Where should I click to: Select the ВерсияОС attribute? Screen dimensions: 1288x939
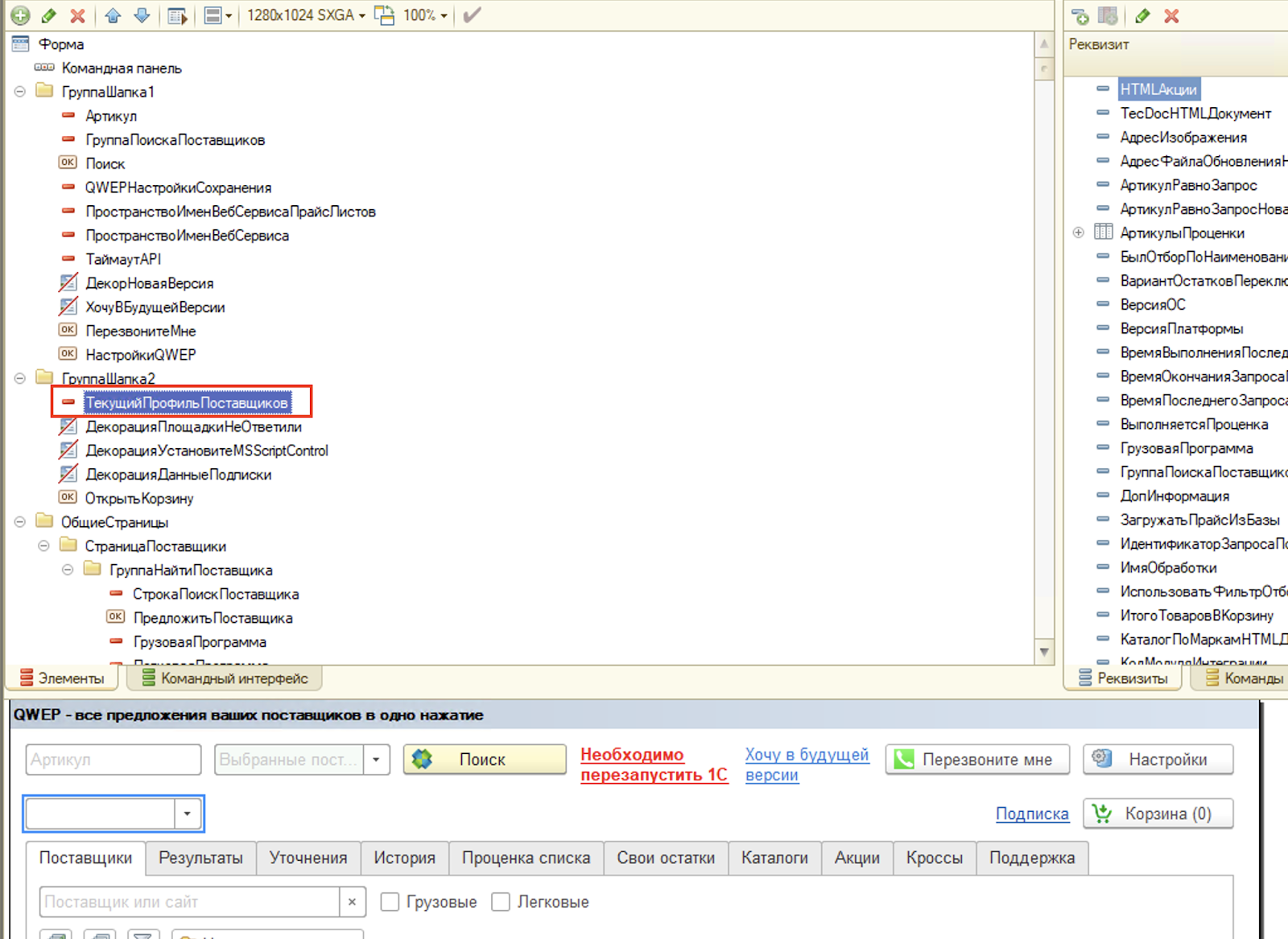pos(1153,305)
